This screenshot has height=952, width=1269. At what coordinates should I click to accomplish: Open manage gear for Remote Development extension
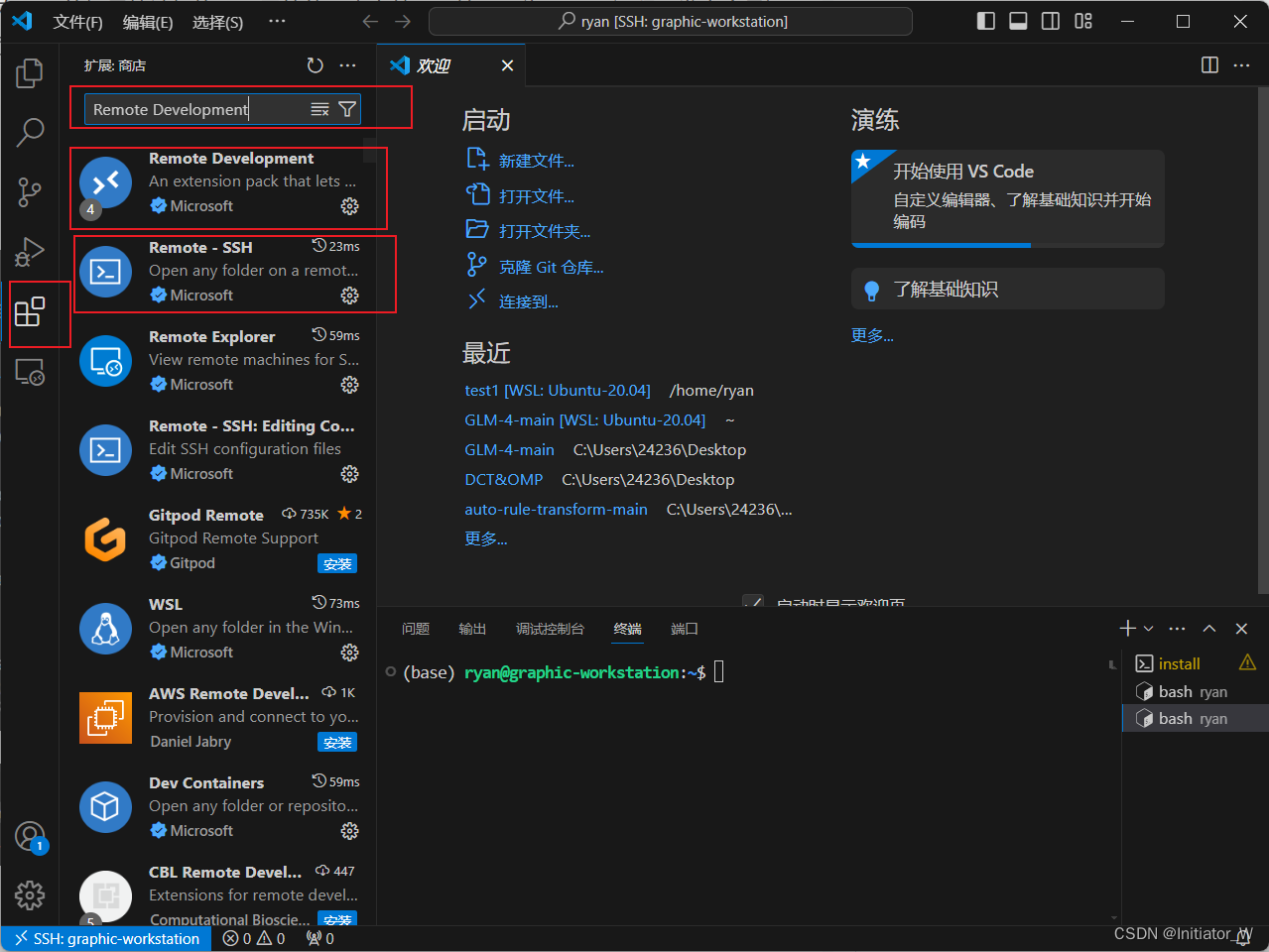349,206
